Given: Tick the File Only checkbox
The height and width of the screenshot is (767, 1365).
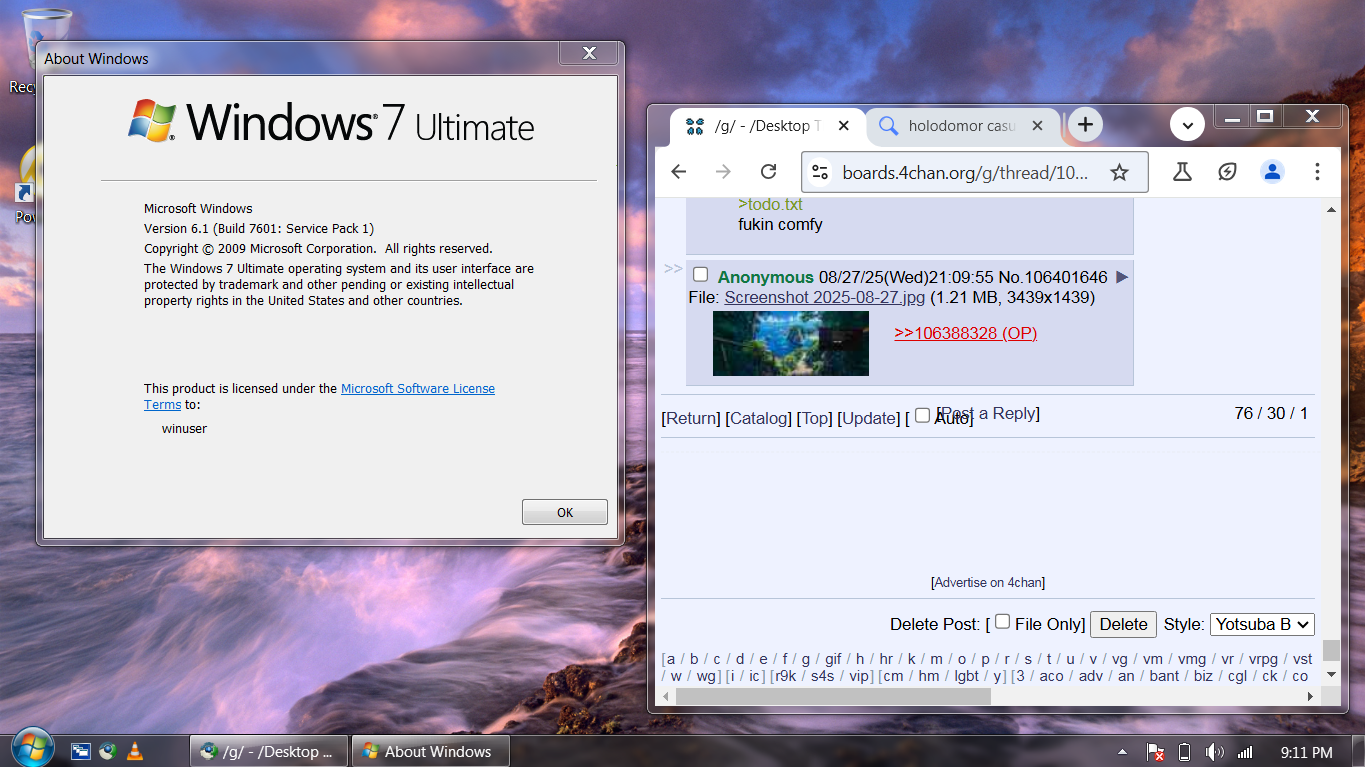Looking at the screenshot, I should coord(1003,622).
